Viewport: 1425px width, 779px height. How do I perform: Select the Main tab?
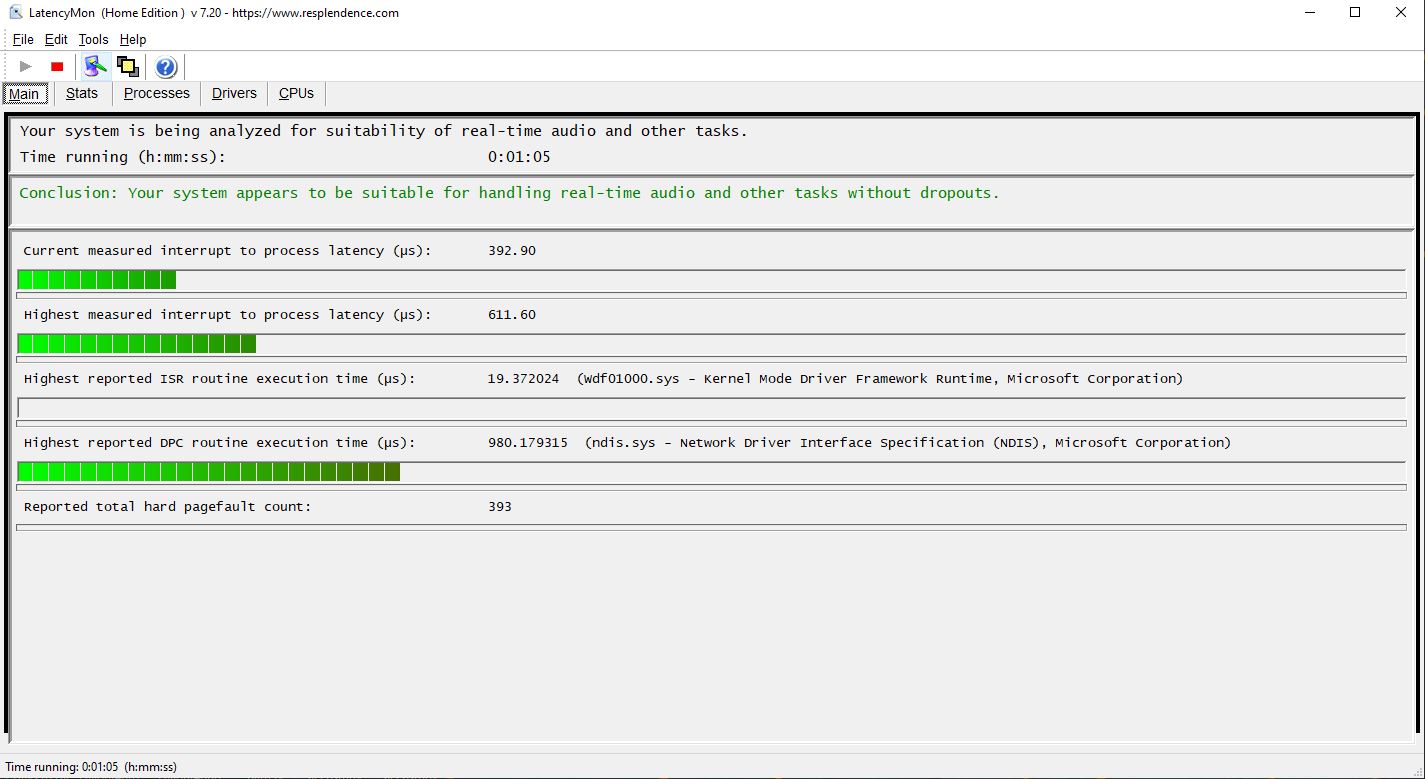(24, 94)
